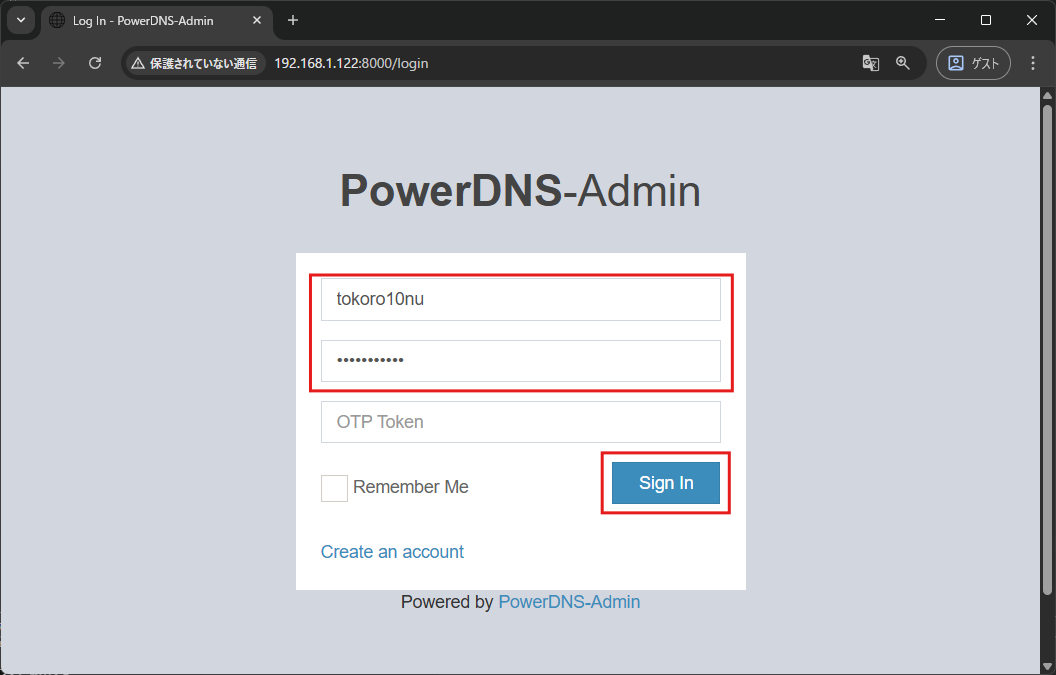1056x675 pixels.
Task: Open the guest profile button
Action: (973, 63)
